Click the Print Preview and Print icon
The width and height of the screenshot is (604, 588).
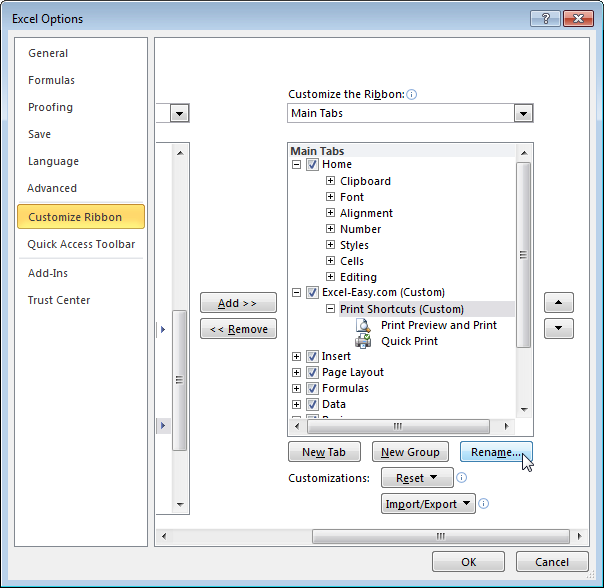pos(363,325)
